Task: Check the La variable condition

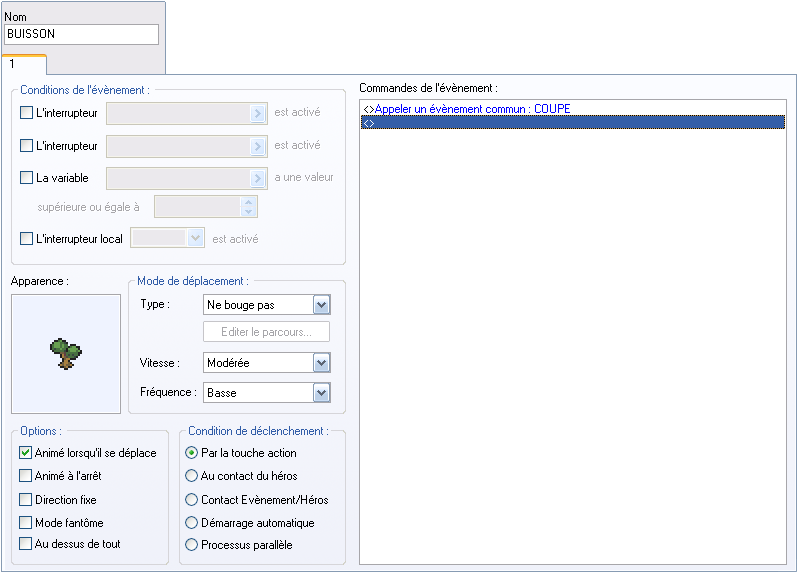Action: [26, 177]
